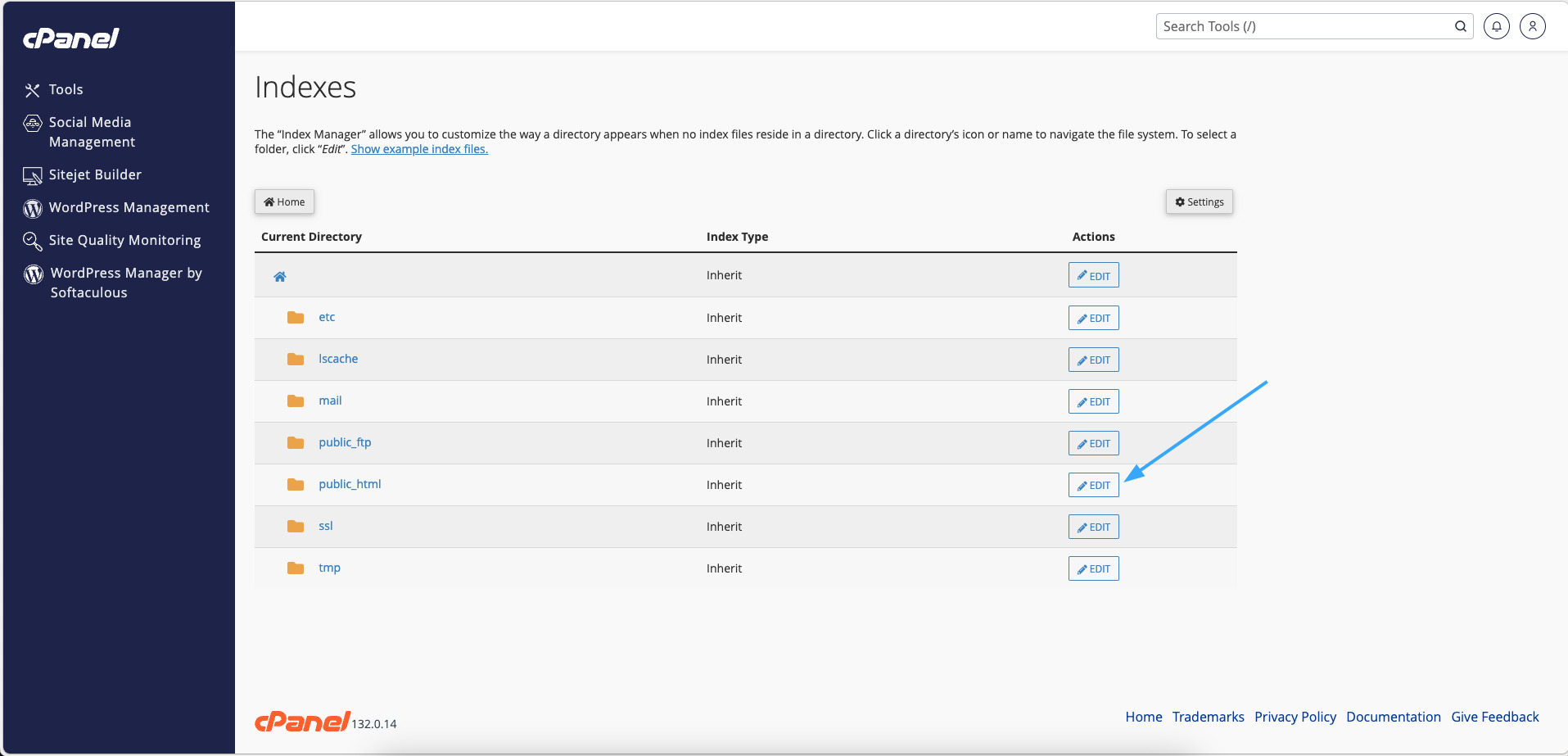Click the search magnifier icon
Screen dimensions: 1568x756
(1460, 26)
